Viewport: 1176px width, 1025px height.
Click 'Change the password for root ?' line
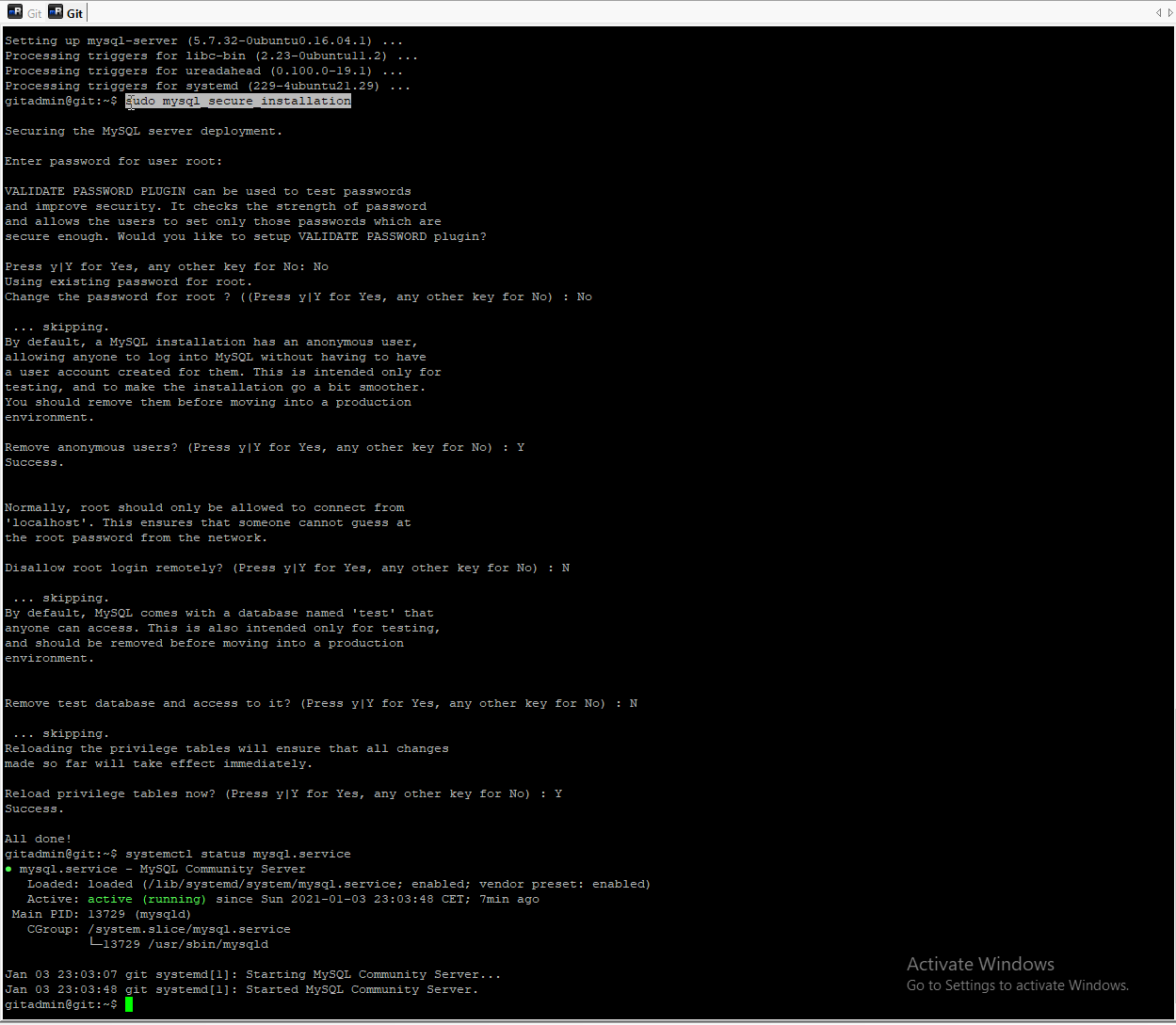pos(298,296)
